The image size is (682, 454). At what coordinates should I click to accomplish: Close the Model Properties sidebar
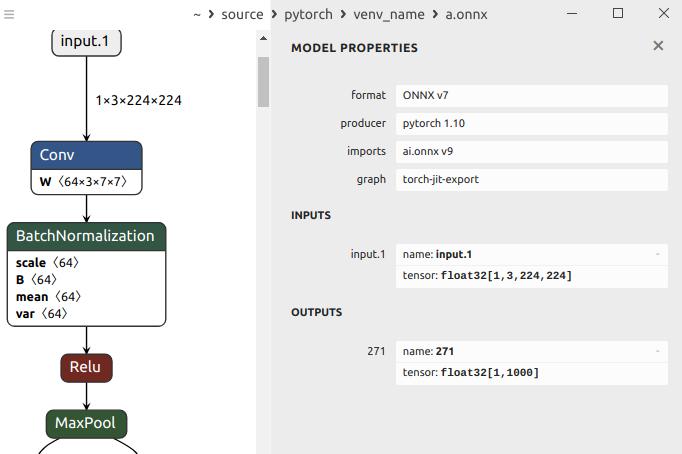(658, 46)
